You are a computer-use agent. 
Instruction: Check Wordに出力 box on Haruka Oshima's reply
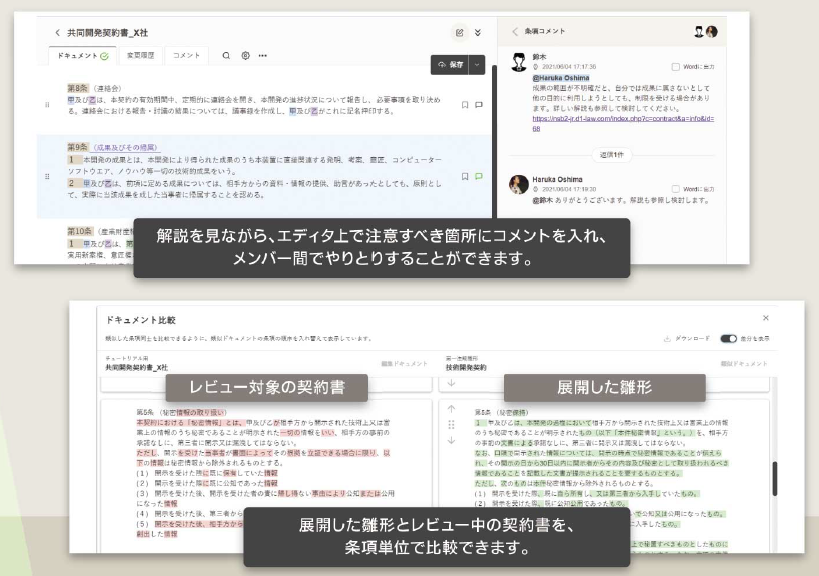(x=676, y=188)
